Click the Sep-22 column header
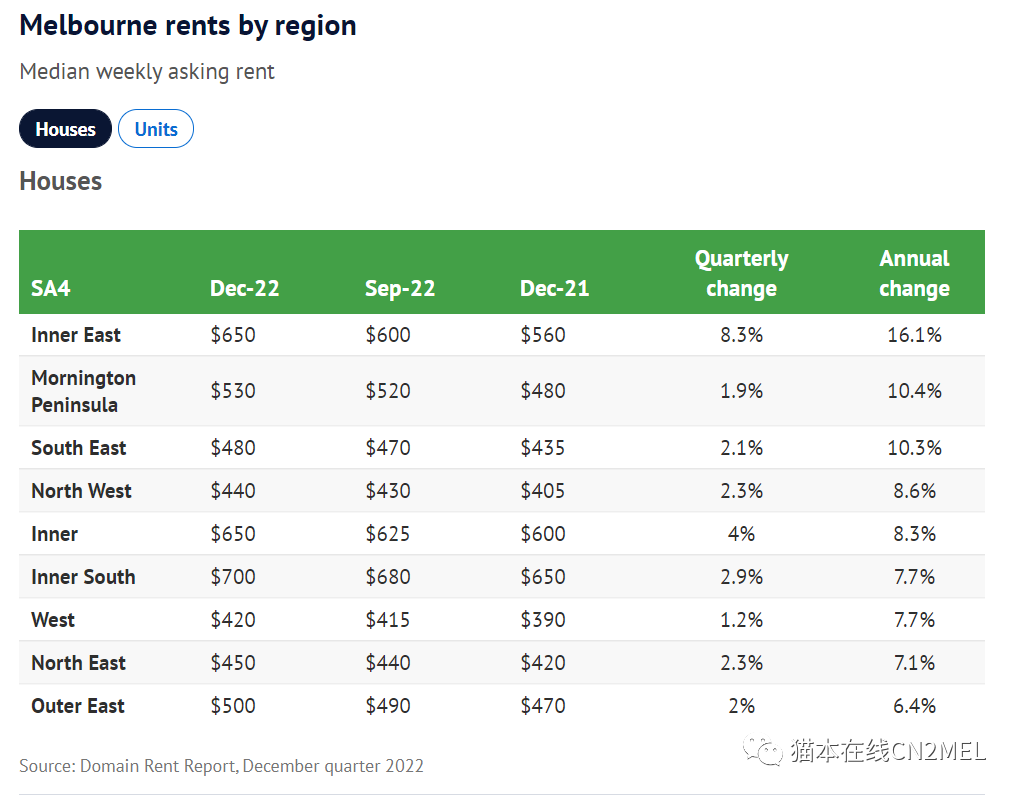The image size is (1019, 795). pos(399,289)
